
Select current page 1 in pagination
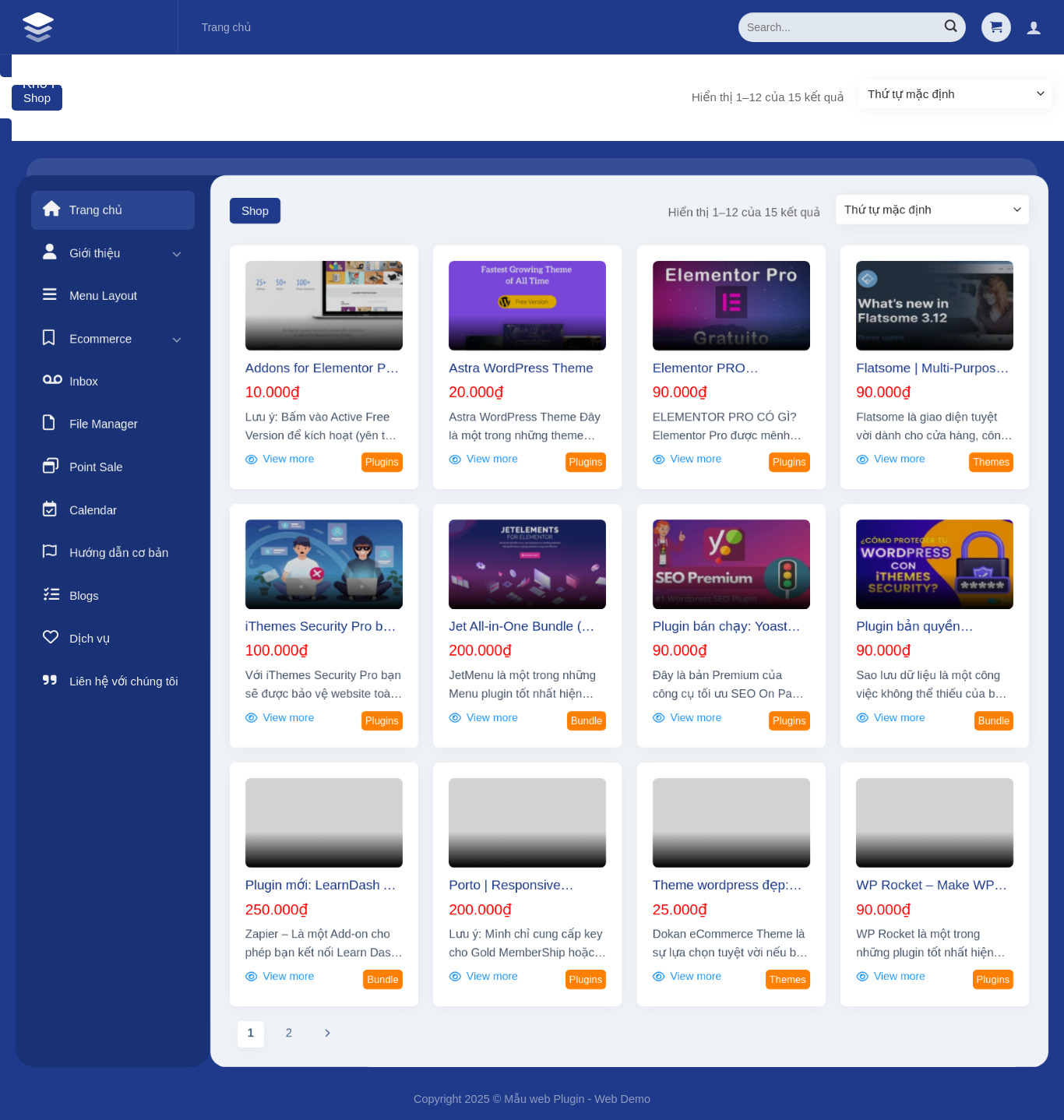click(x=251, y=1034)
